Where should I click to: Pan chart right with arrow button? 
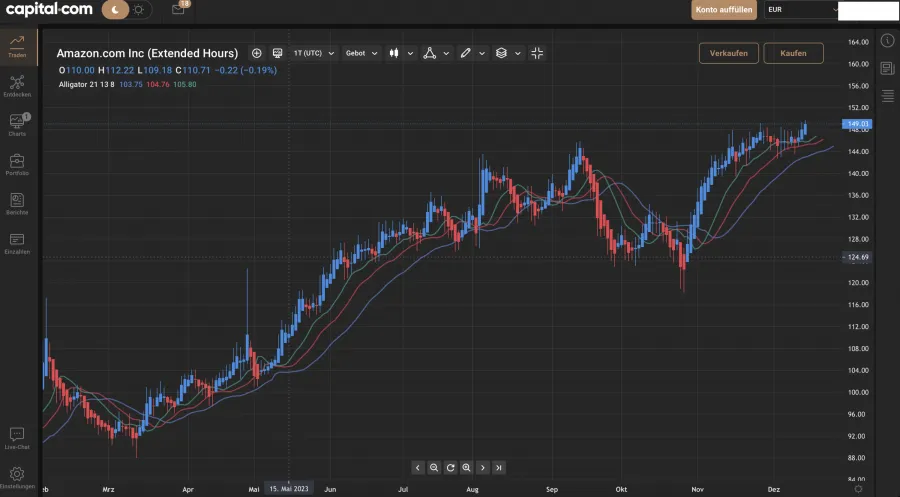tap(483, 468)
